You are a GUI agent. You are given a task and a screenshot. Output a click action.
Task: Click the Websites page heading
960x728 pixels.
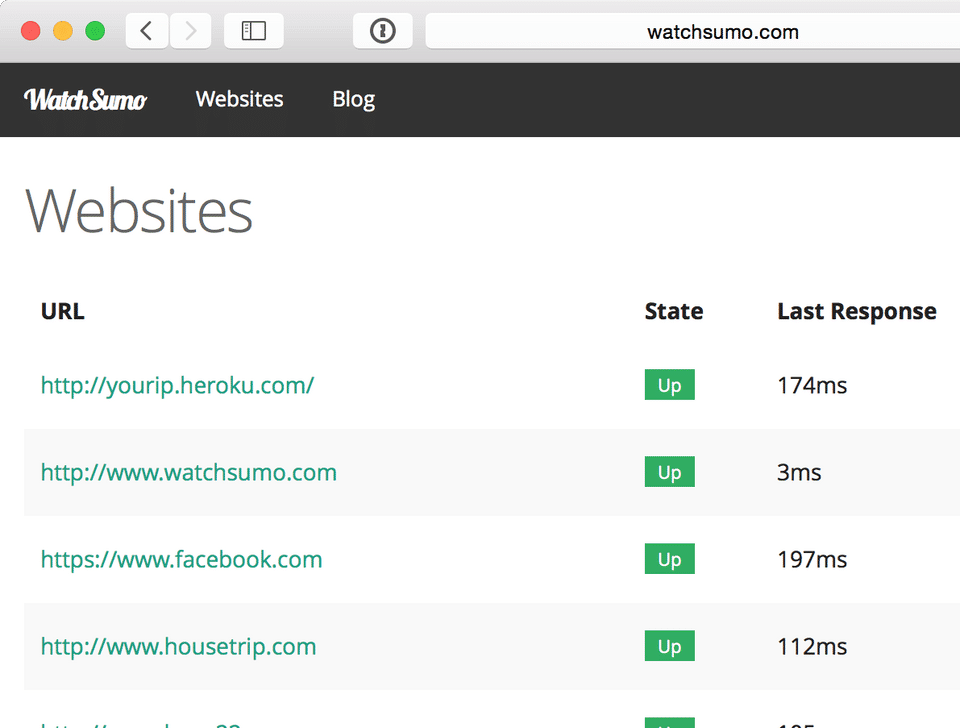(x=138, y=211)
